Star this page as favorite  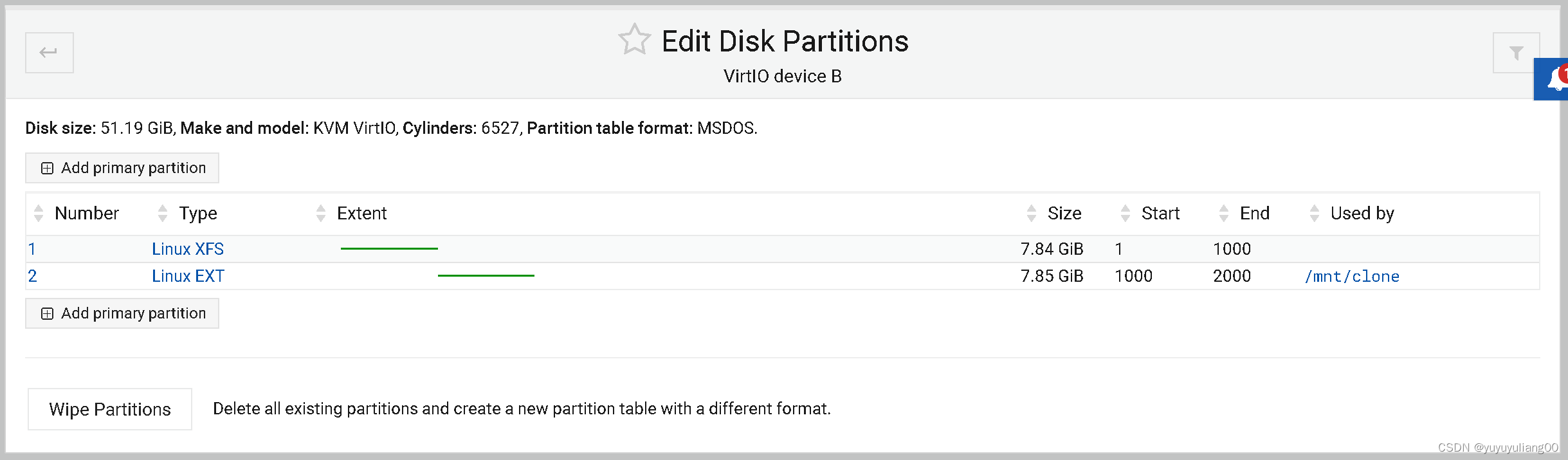click(x=634, y=40)
